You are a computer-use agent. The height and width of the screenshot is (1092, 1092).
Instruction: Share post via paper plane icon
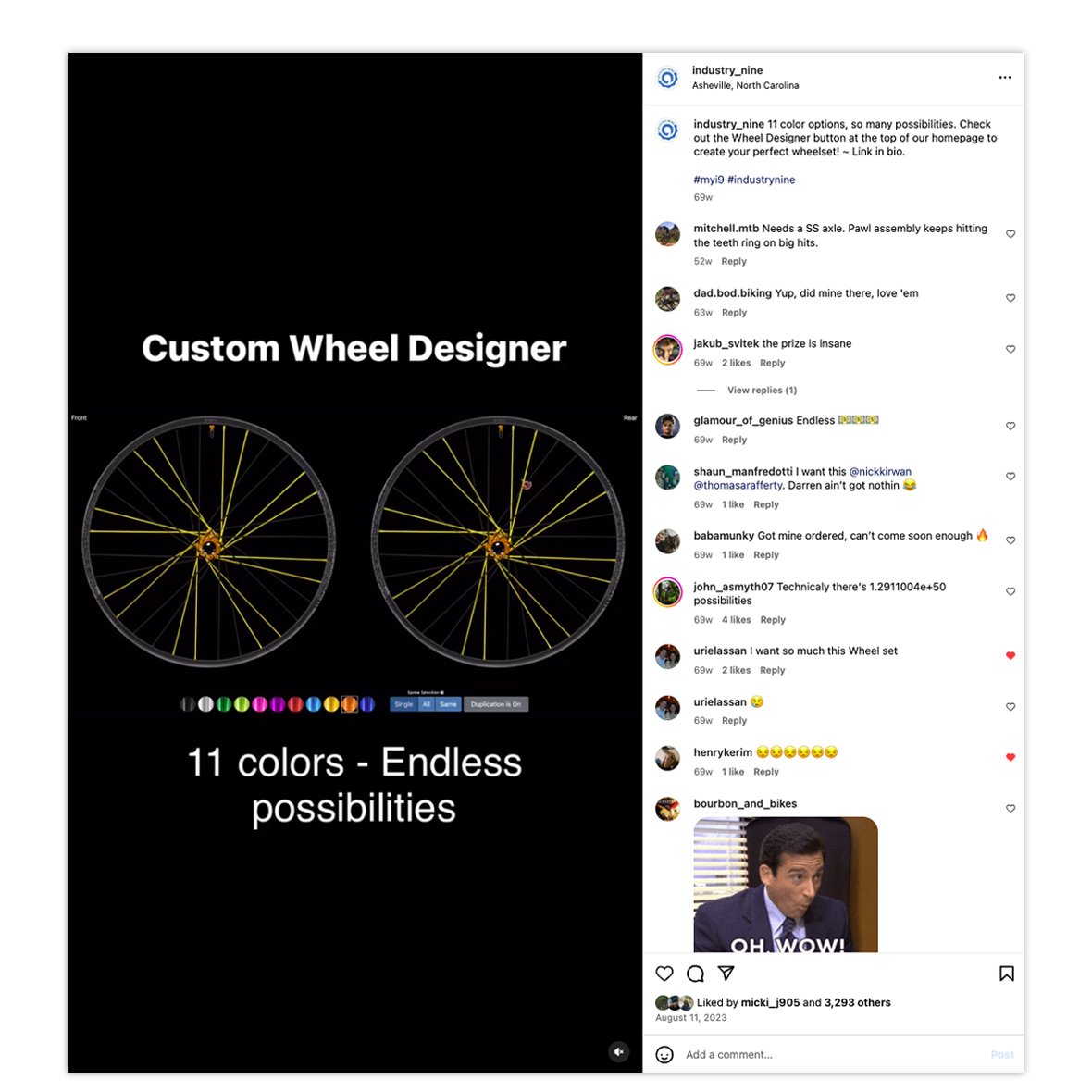pos(726,973)
